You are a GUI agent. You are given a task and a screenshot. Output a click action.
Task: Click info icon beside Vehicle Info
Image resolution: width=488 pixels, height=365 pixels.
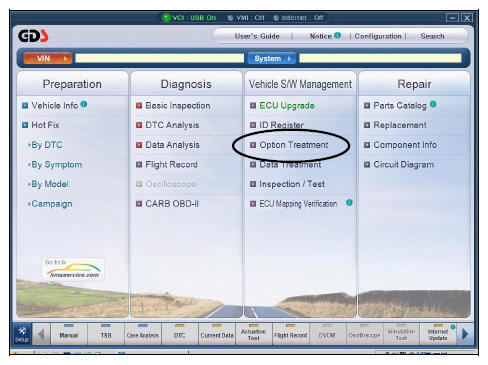pos(84,104)
